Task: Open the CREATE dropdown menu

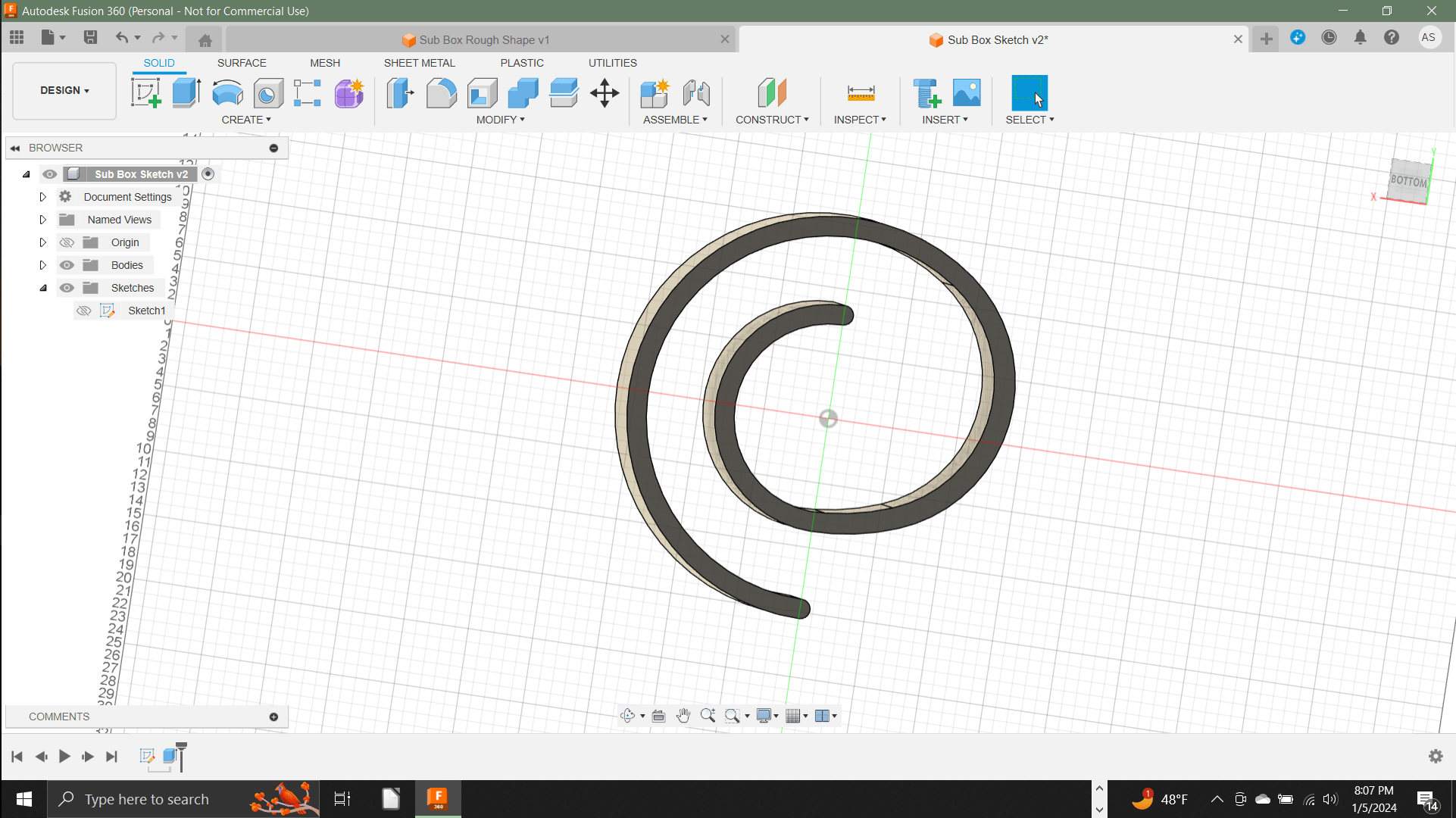Action: 246,120
